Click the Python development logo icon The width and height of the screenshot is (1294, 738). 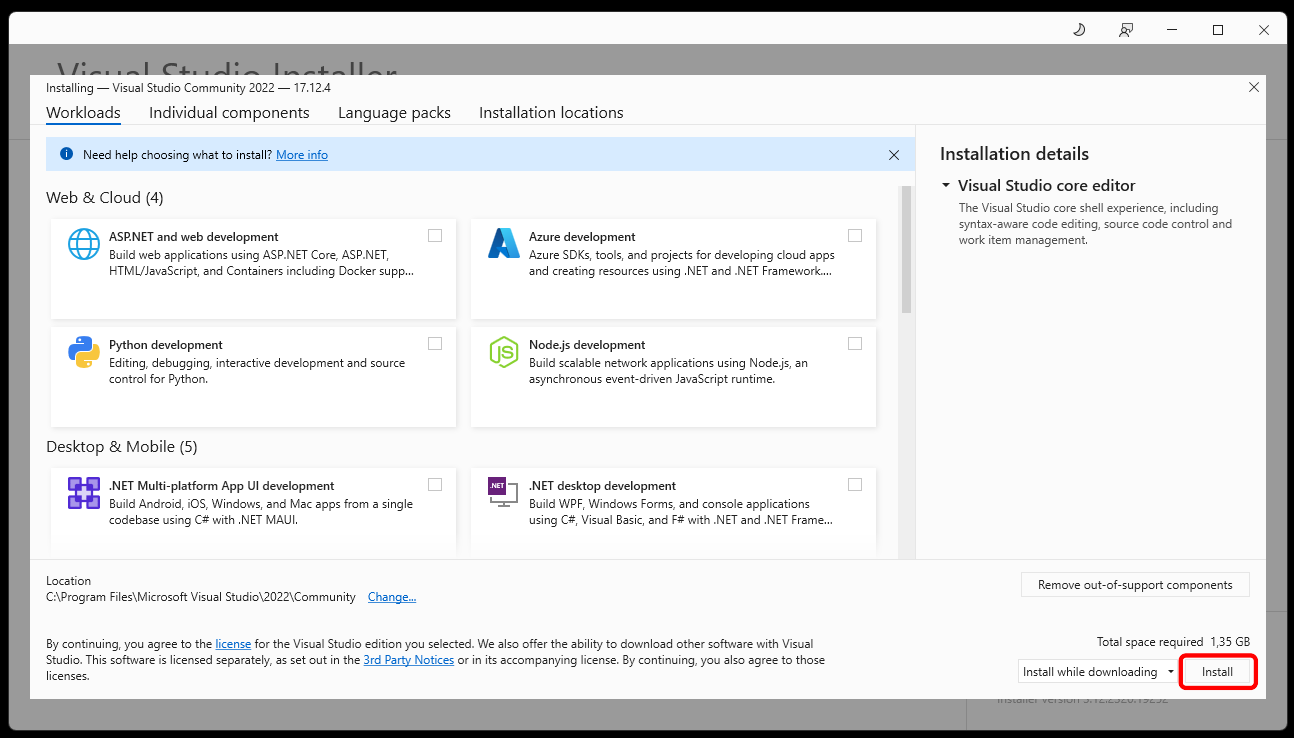84,352
